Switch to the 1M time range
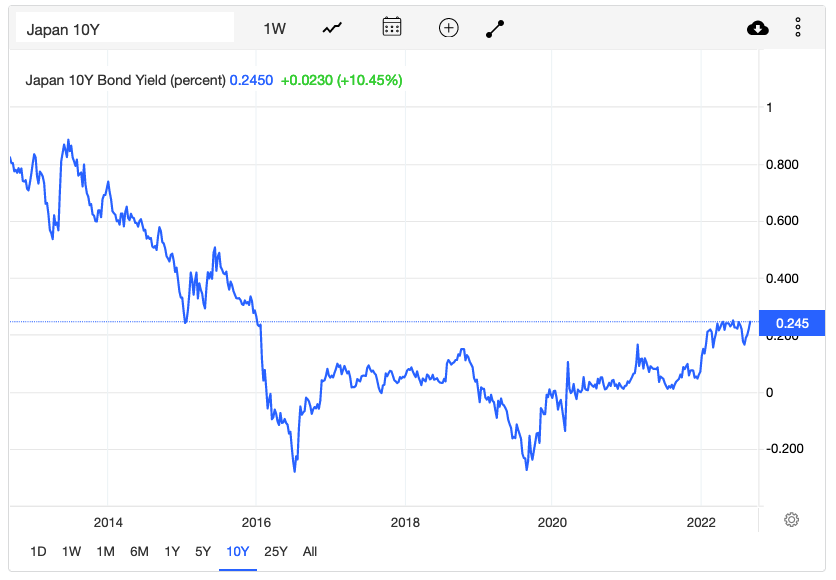836x580 pixels. 105,551
